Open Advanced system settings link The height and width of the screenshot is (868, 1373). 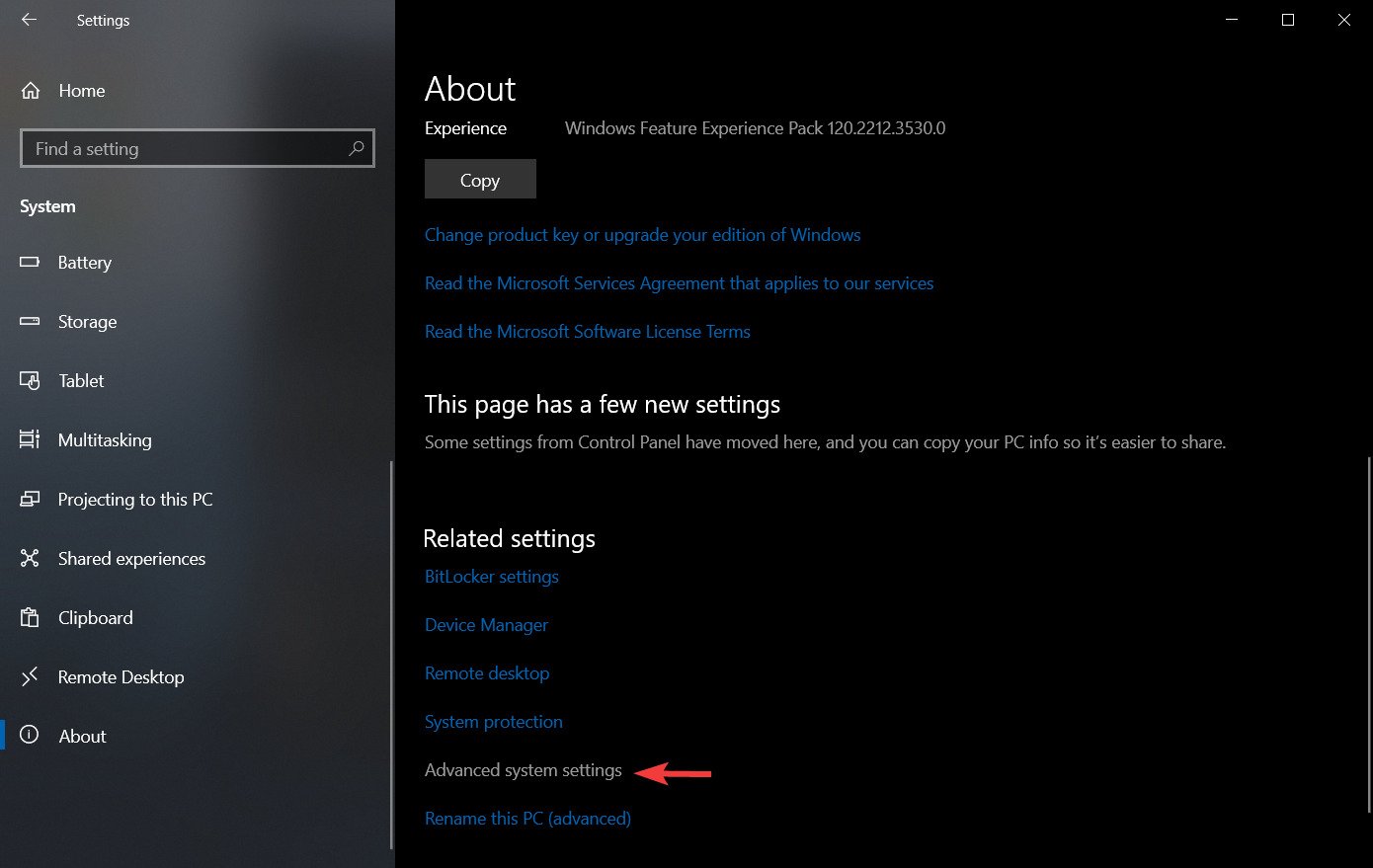[x=524, y=770]
